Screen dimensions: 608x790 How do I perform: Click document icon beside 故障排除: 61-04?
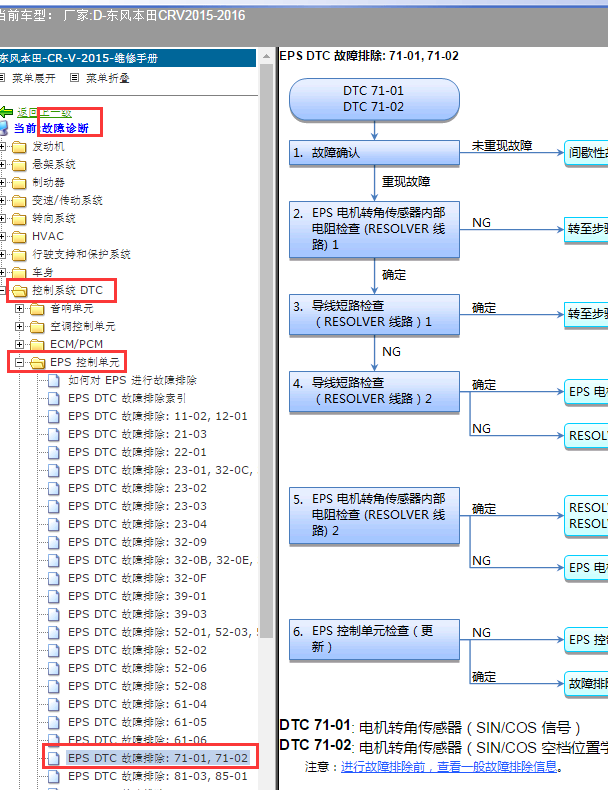coord(53,704)
